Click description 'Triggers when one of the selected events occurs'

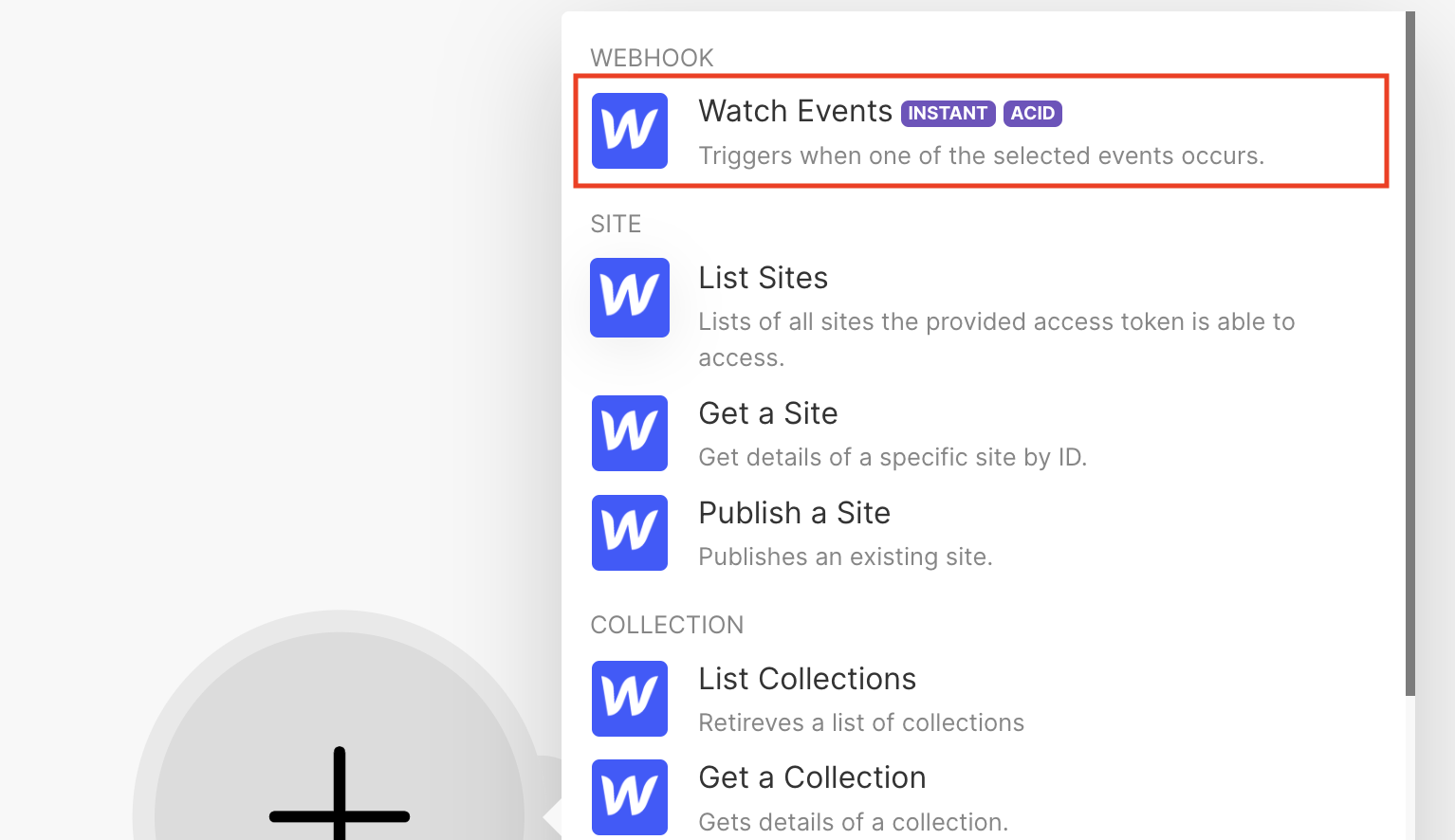[x=981, y=155]
